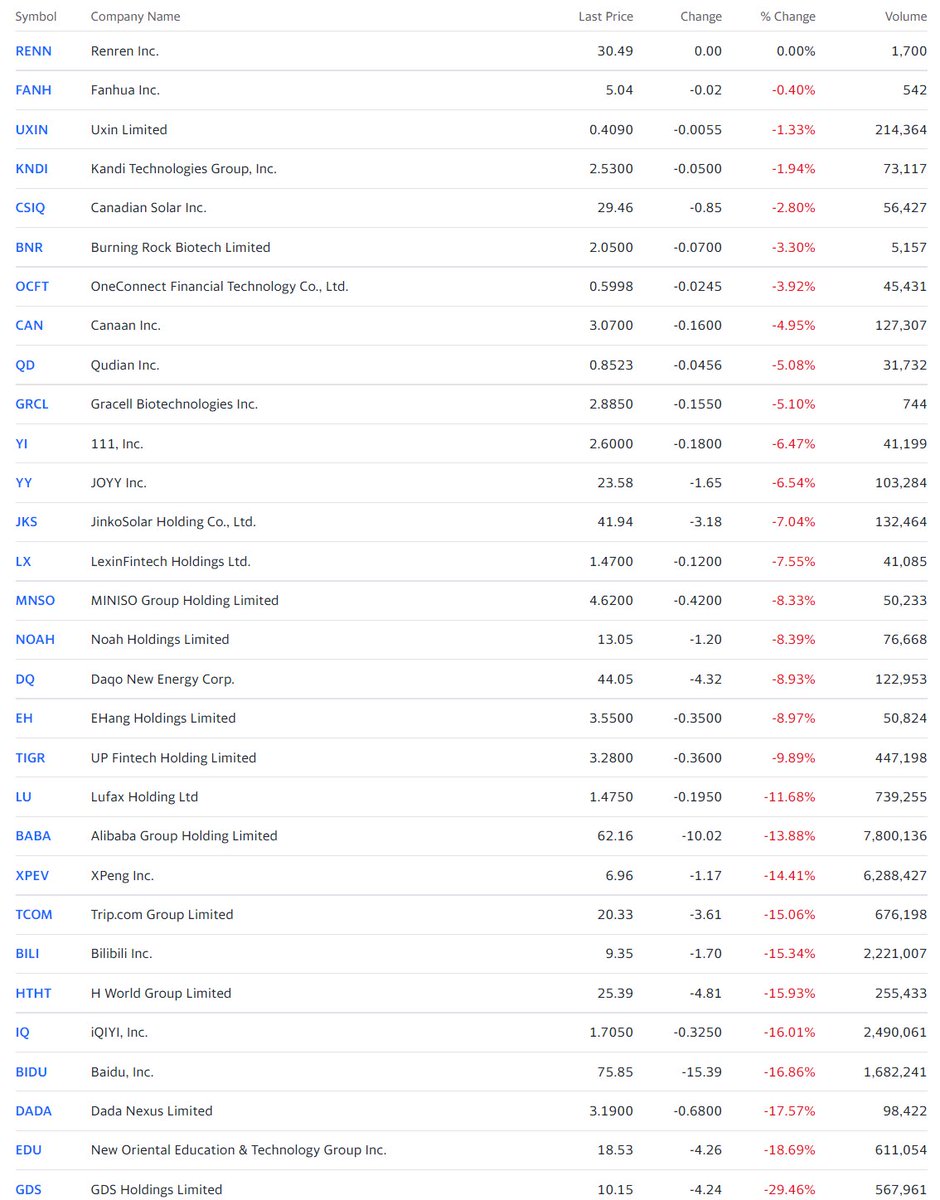Image resolution: width=940 pixels, height=1200 pixels.
Task: Select the company name Daqo New Energy Corp.
Action: (163, 679)
